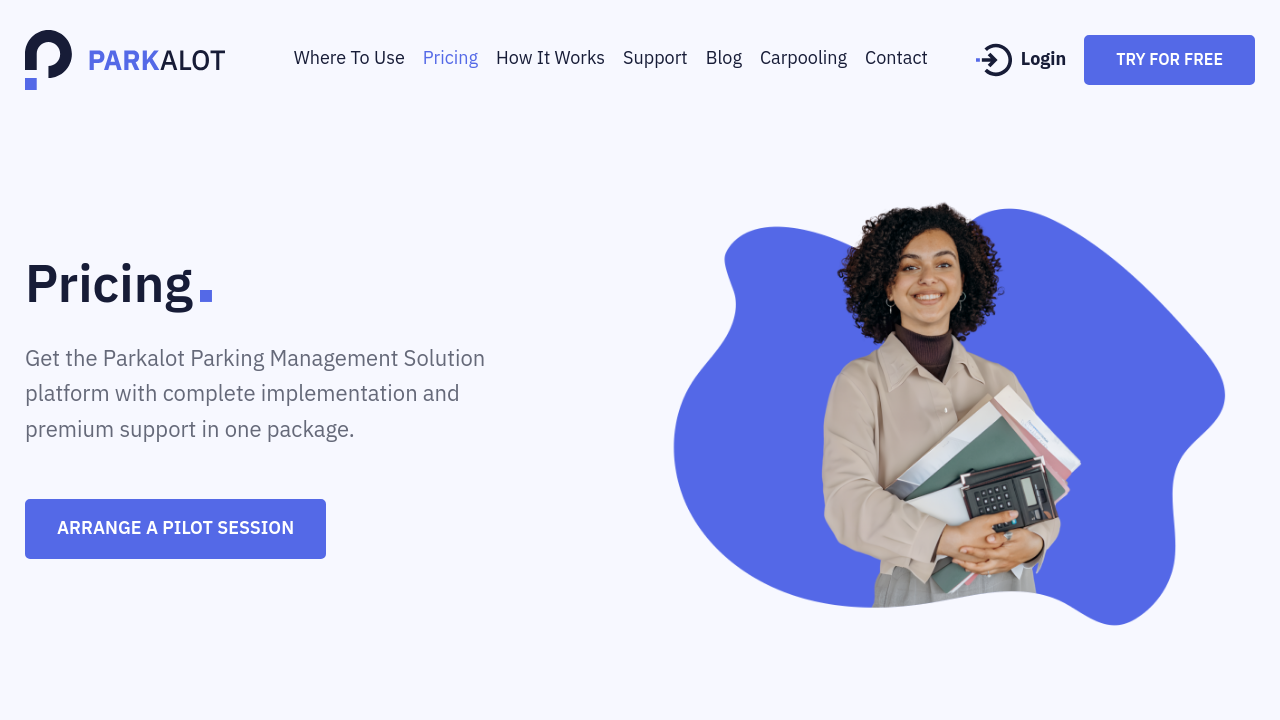Click the blue blob background shape

1130,400
